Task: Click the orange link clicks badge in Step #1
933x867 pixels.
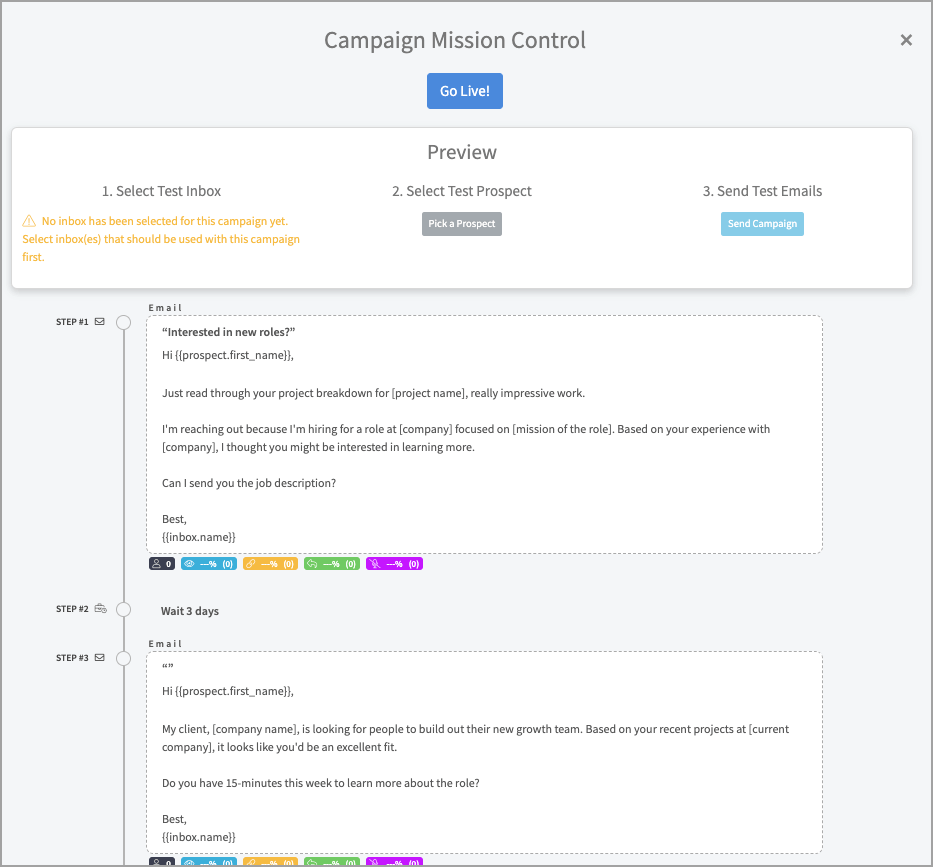Action: click(270, 564)
